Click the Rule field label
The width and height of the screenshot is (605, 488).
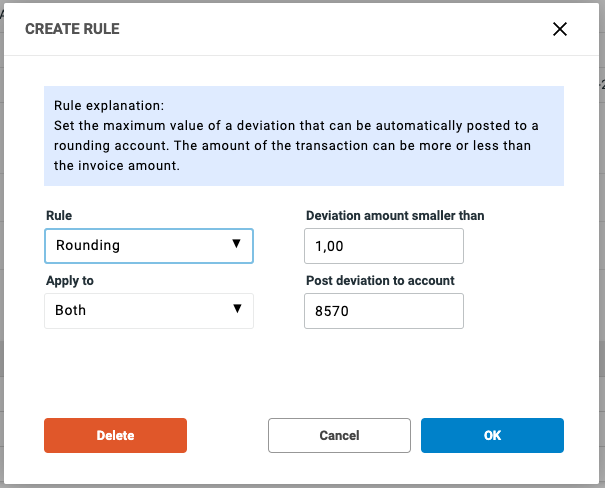click(x=59, y=215)
